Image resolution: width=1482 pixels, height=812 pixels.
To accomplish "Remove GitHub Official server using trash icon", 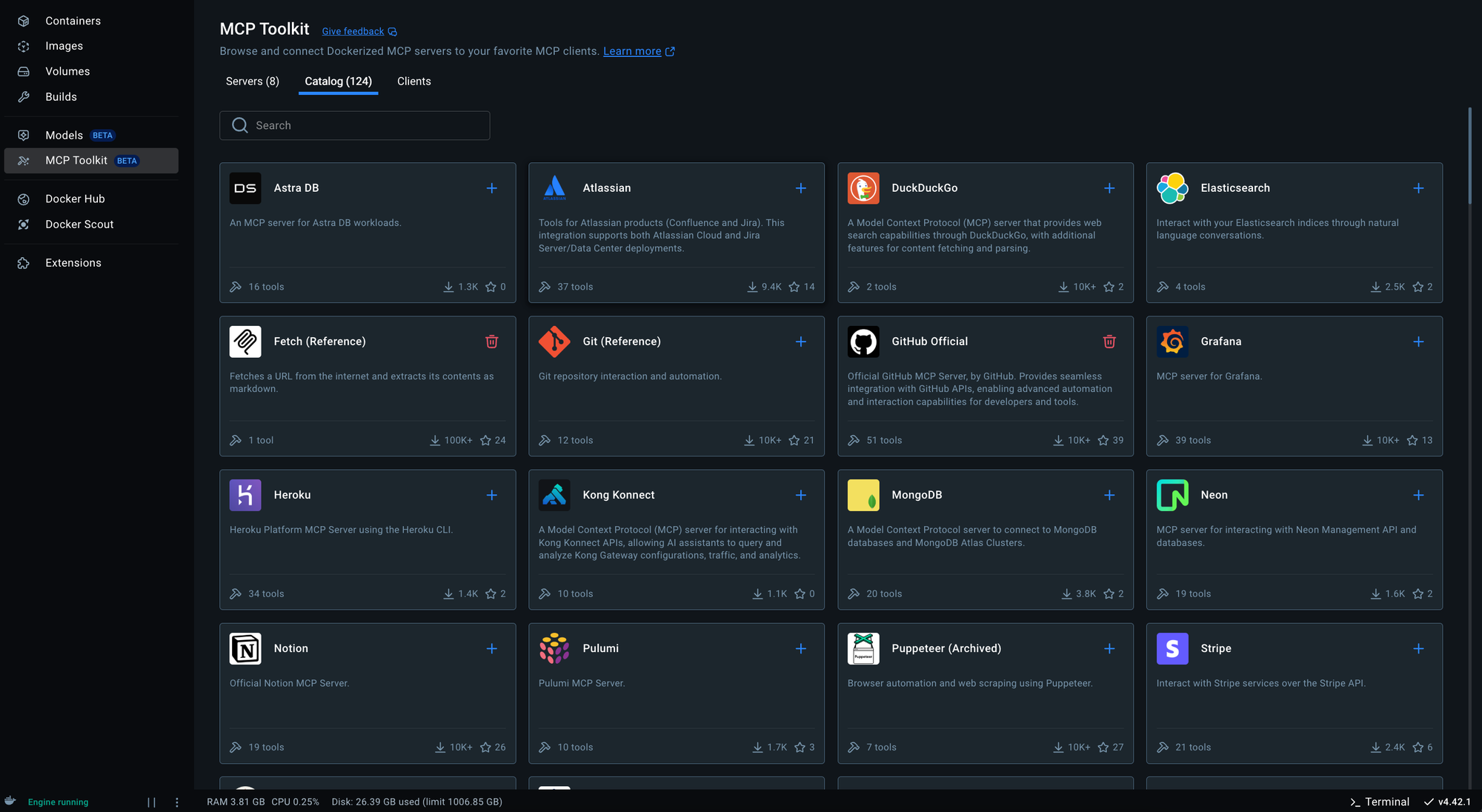I will [1109, 342].
